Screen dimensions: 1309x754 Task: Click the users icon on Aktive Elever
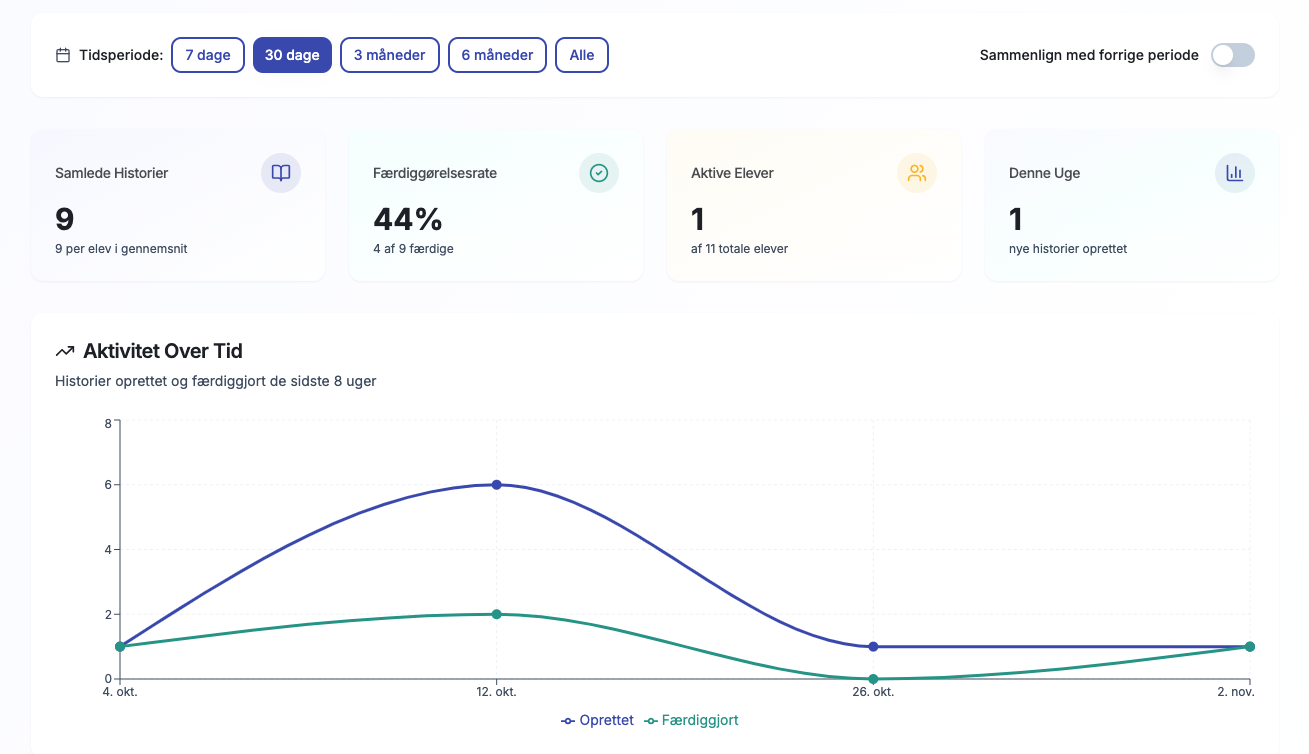tap(917, 173)
